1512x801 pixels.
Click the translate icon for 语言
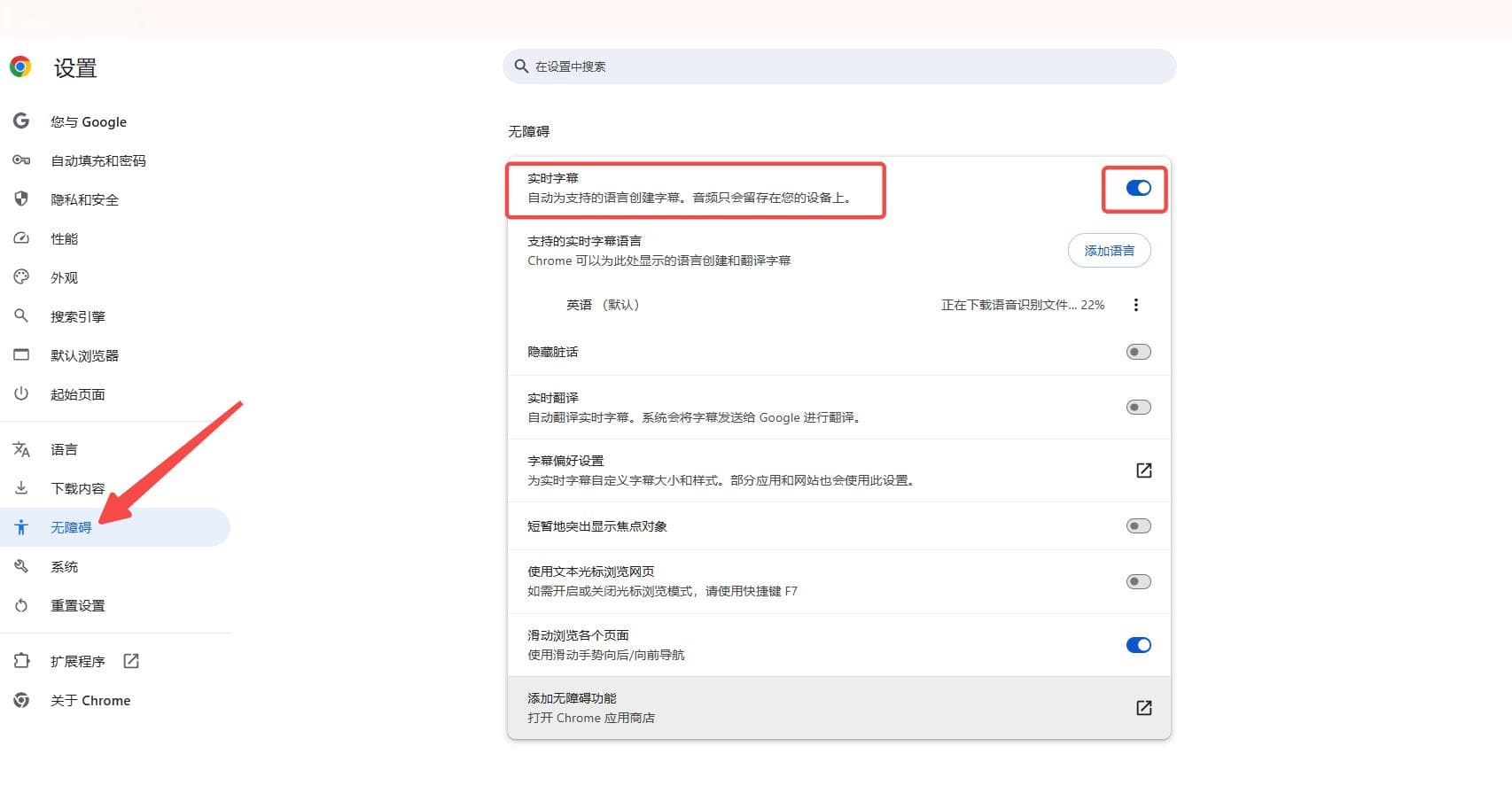[x=21, y=449]
